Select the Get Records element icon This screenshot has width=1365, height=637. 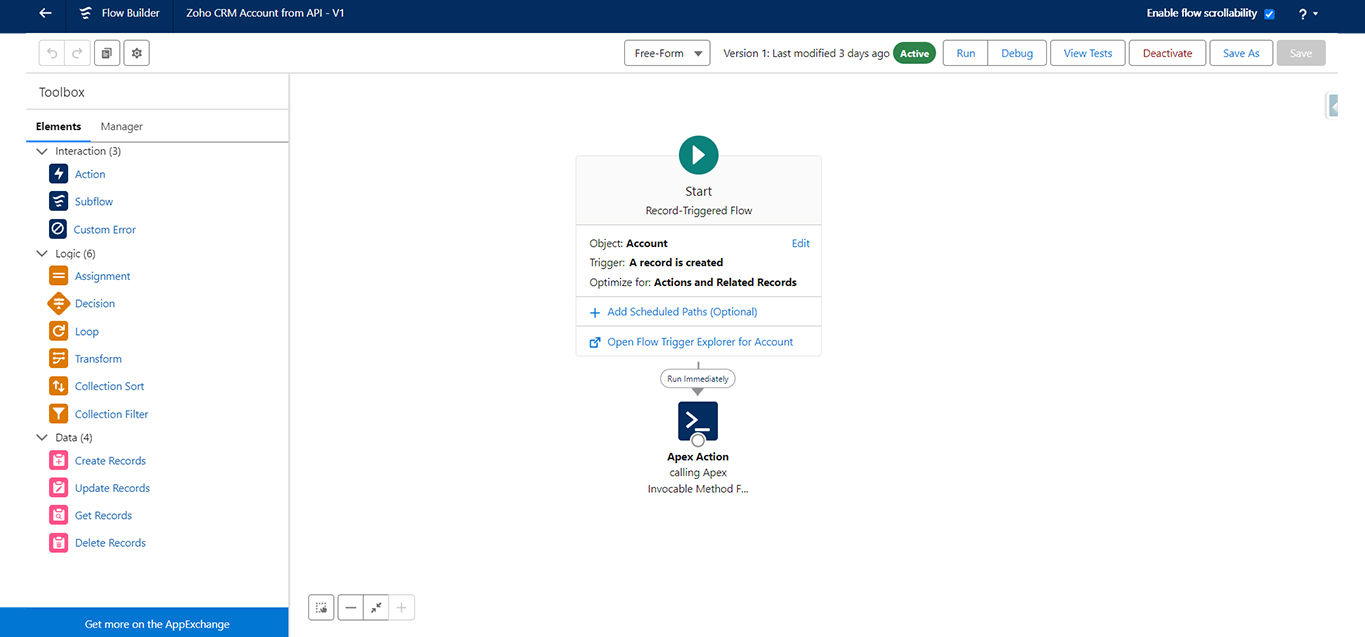tap(58, 515)
